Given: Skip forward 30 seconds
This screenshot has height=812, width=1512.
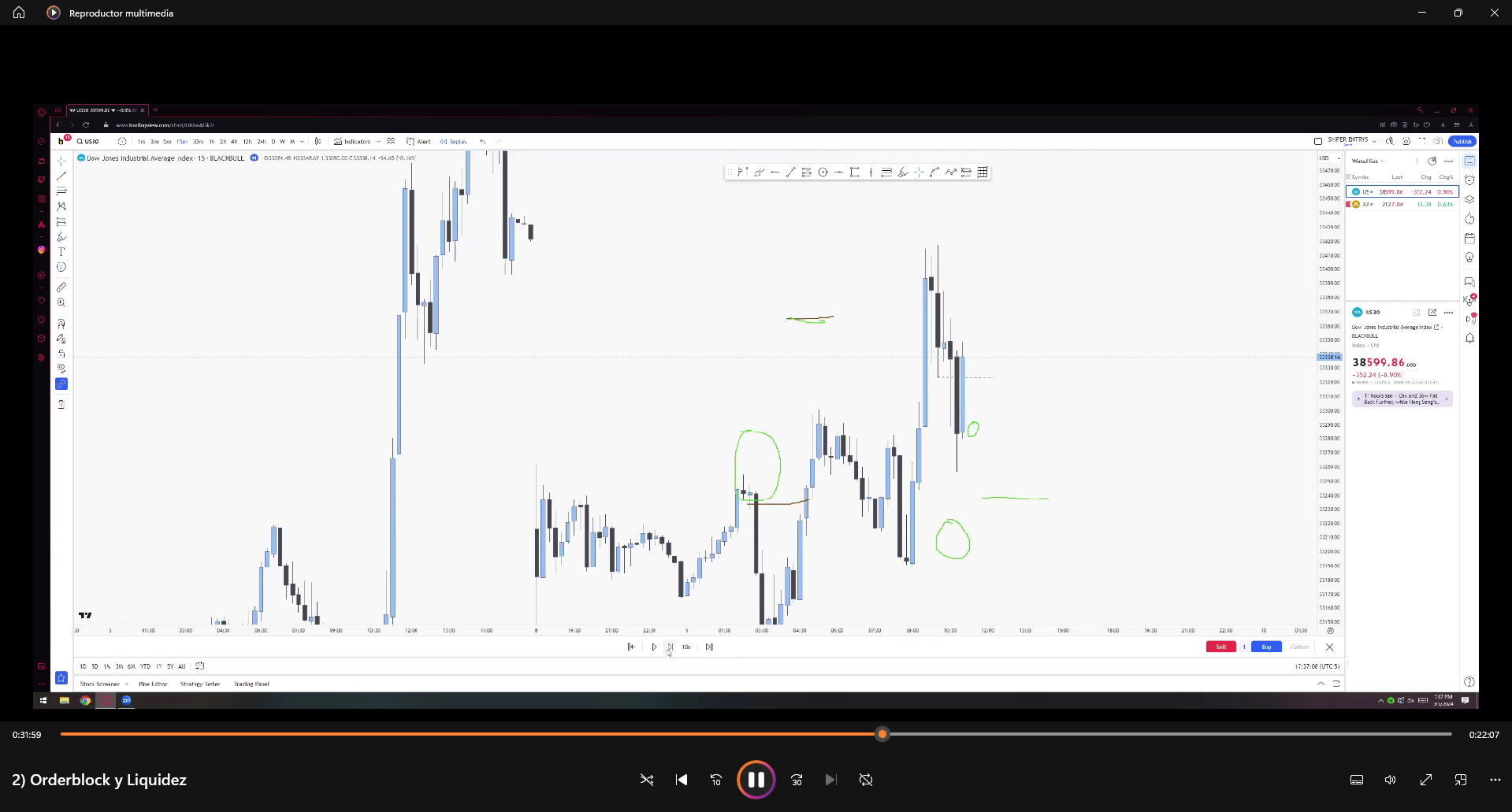Looking at the screenshot, I should click(x=797, y=780).
